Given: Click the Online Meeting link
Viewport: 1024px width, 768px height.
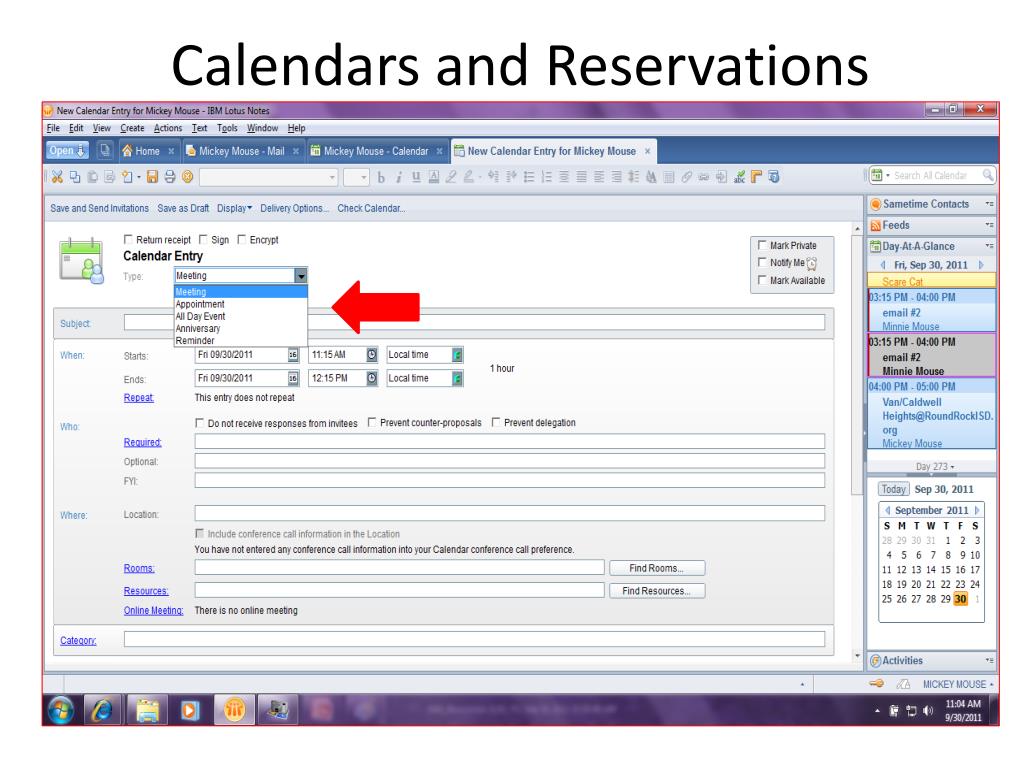Looking at the screenshot, I should pyautogui.click(x=153, y=611).
